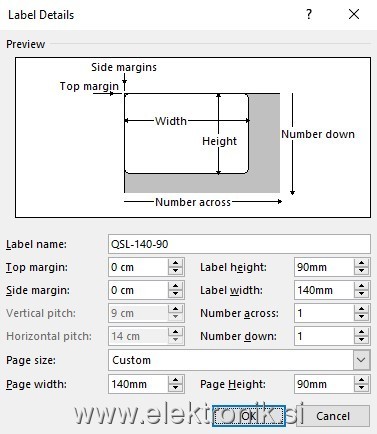Increase Page width using up spinner
The height and width of the screenshot is (434, 377).
point(176,380)
